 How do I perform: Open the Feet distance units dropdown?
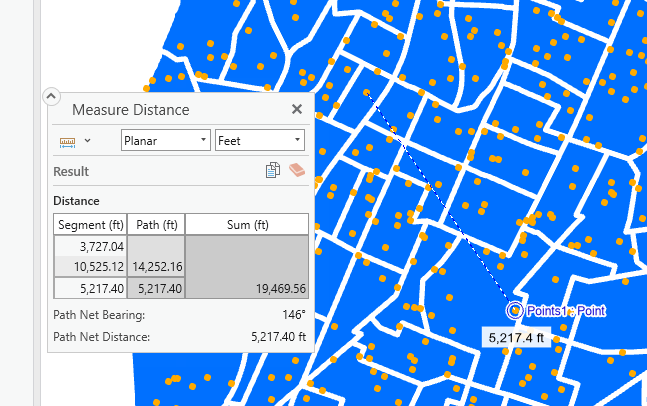point(260,140)
